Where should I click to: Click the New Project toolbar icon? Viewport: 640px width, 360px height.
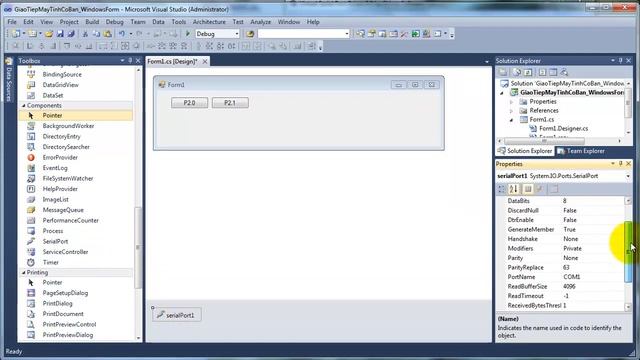pos(16,33)
